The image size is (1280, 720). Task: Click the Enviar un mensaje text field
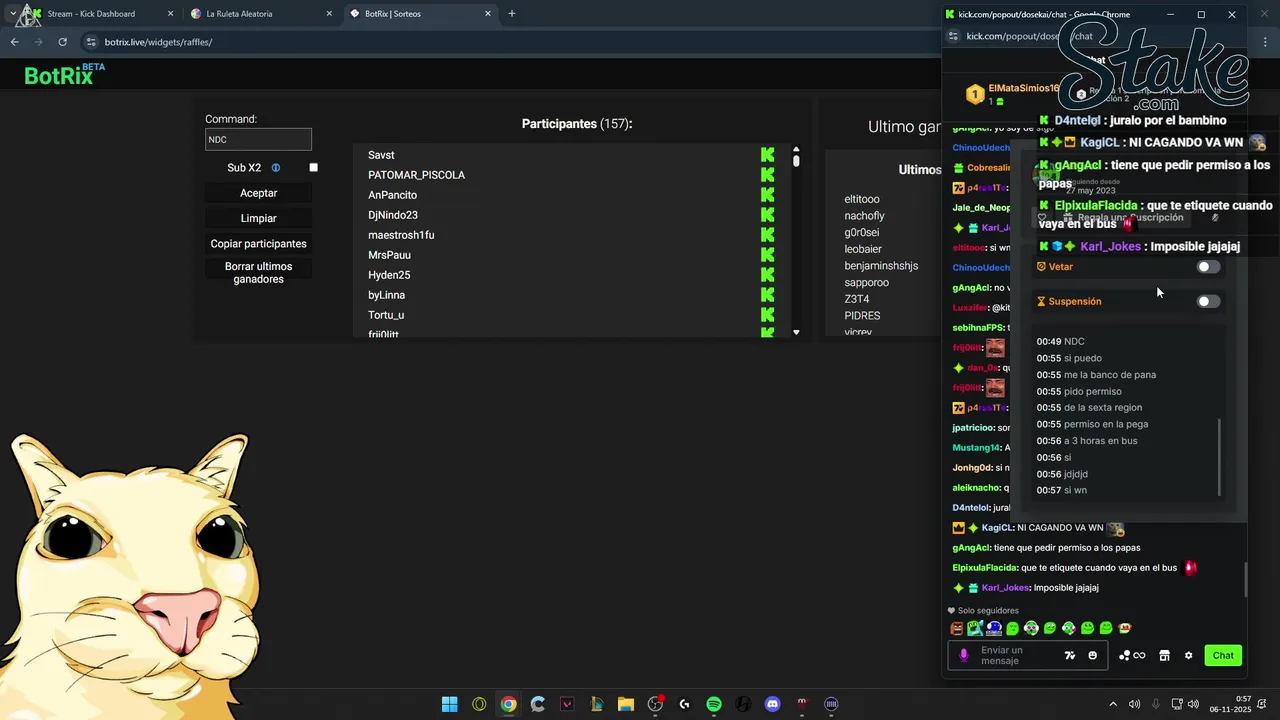[1015, 655]
